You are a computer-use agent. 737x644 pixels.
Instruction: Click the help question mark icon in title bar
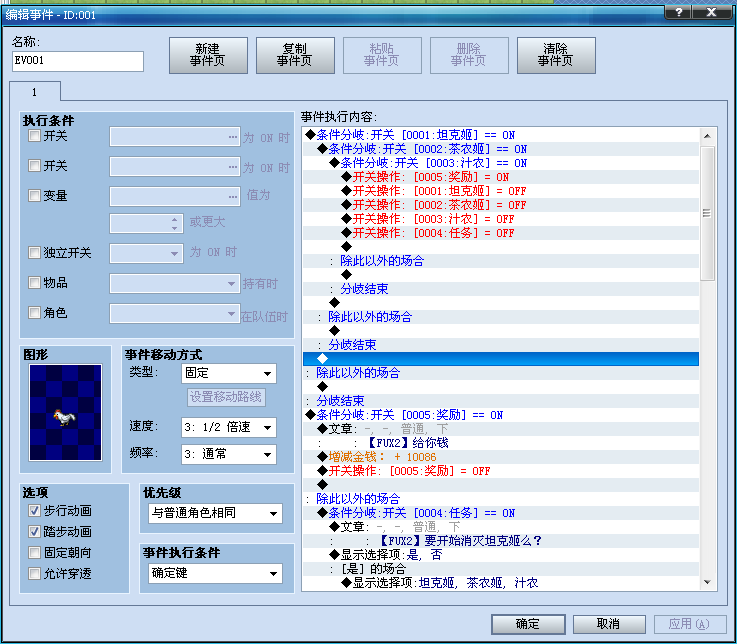678,12
